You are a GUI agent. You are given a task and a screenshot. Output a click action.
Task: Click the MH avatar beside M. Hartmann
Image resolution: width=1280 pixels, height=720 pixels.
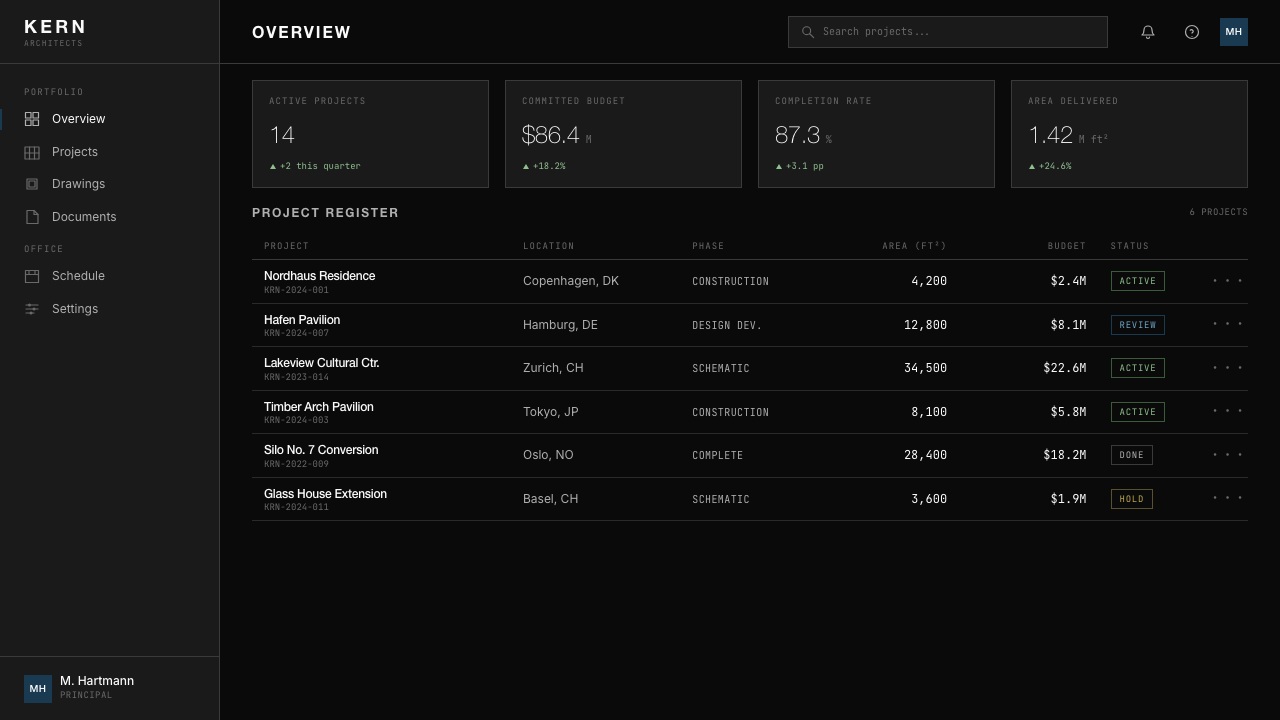pos(38,689)
